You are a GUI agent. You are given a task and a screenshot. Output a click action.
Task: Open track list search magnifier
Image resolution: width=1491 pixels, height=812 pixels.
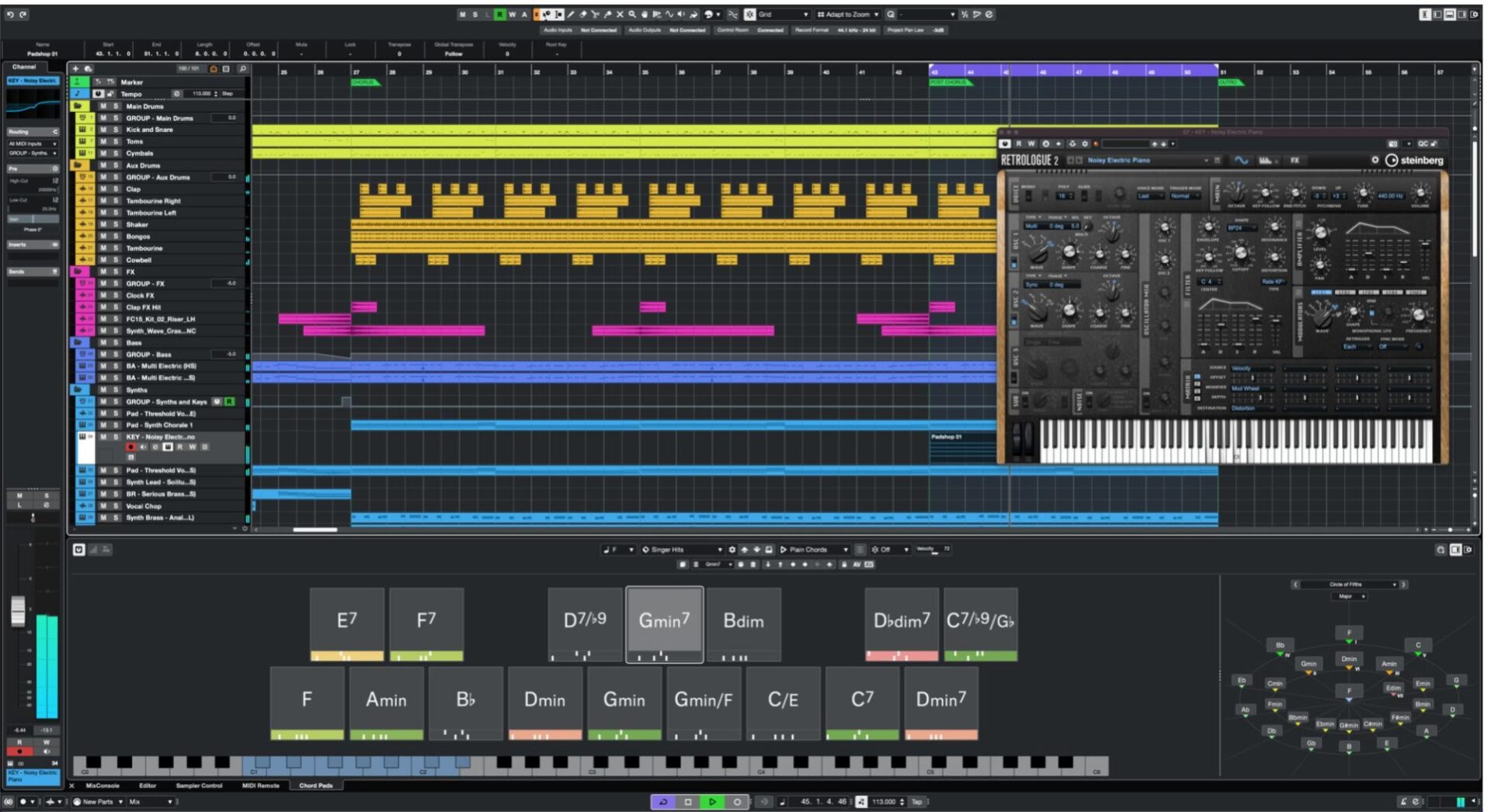242,68
